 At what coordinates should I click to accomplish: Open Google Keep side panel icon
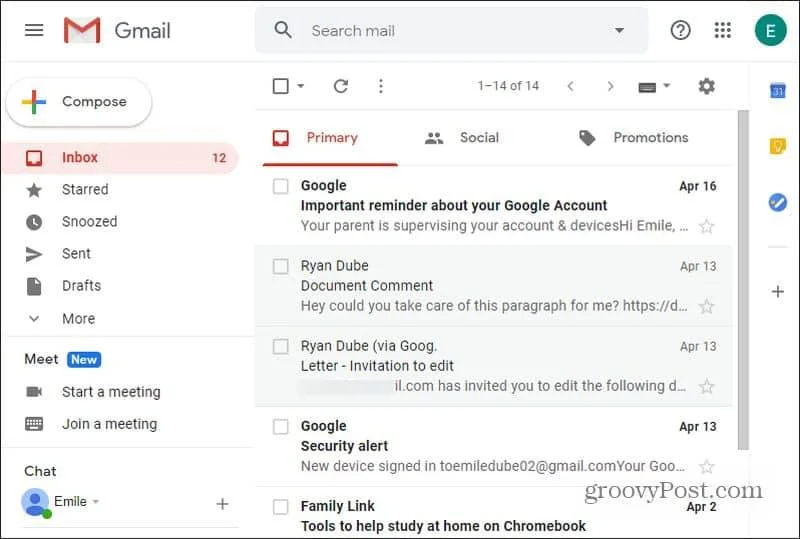(778, 146)
